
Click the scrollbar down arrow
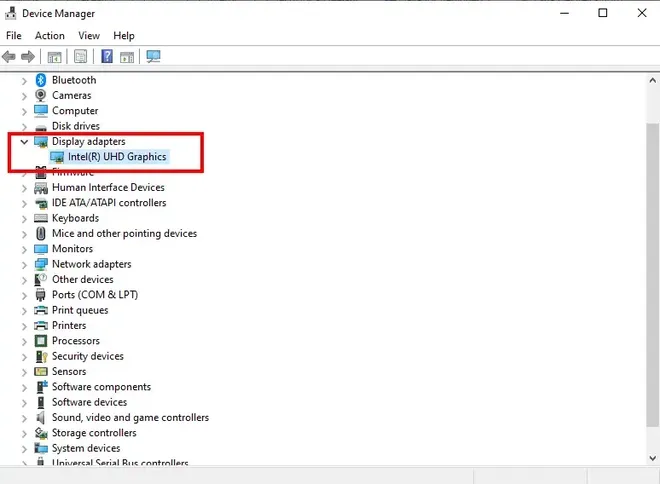[652, 458]
